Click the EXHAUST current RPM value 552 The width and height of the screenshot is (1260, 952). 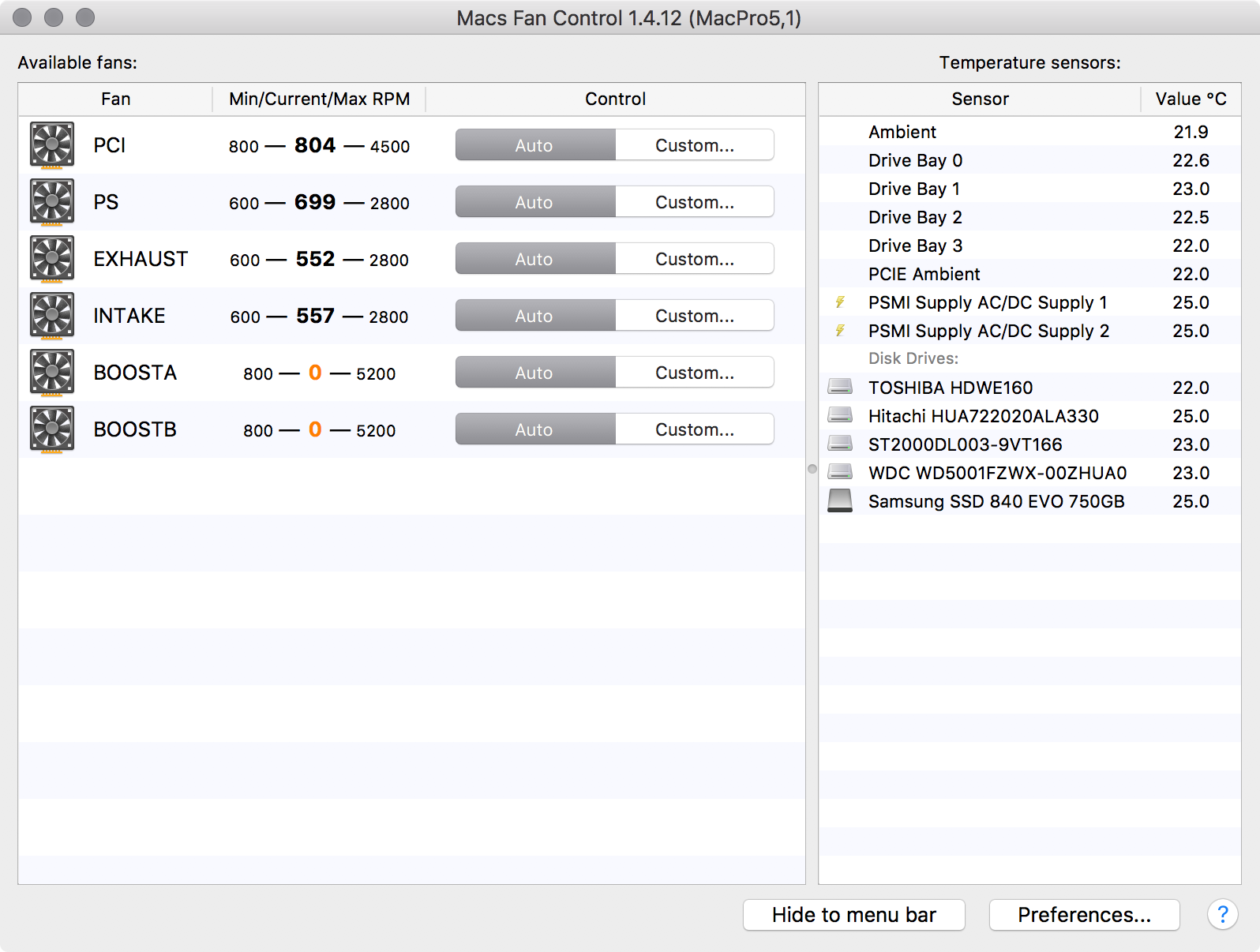(315, 259)
